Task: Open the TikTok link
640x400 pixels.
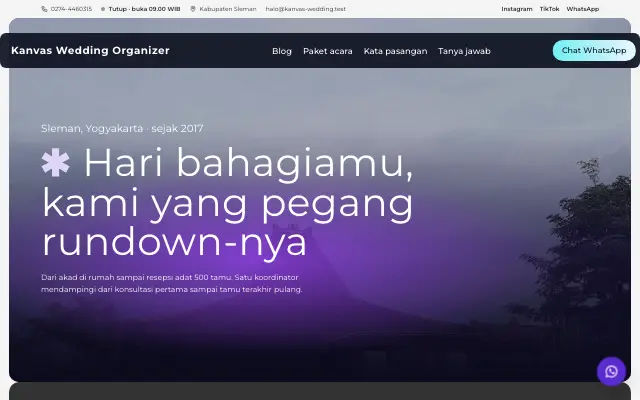Action: point(549,9)
